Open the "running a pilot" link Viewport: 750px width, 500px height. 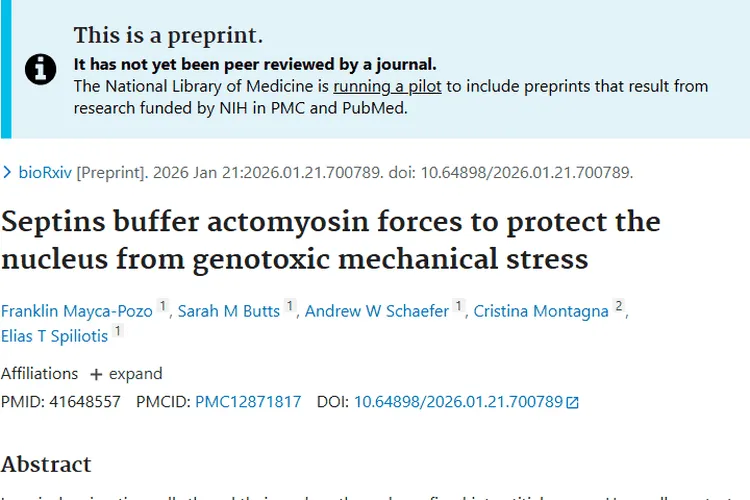pos(387,86)
